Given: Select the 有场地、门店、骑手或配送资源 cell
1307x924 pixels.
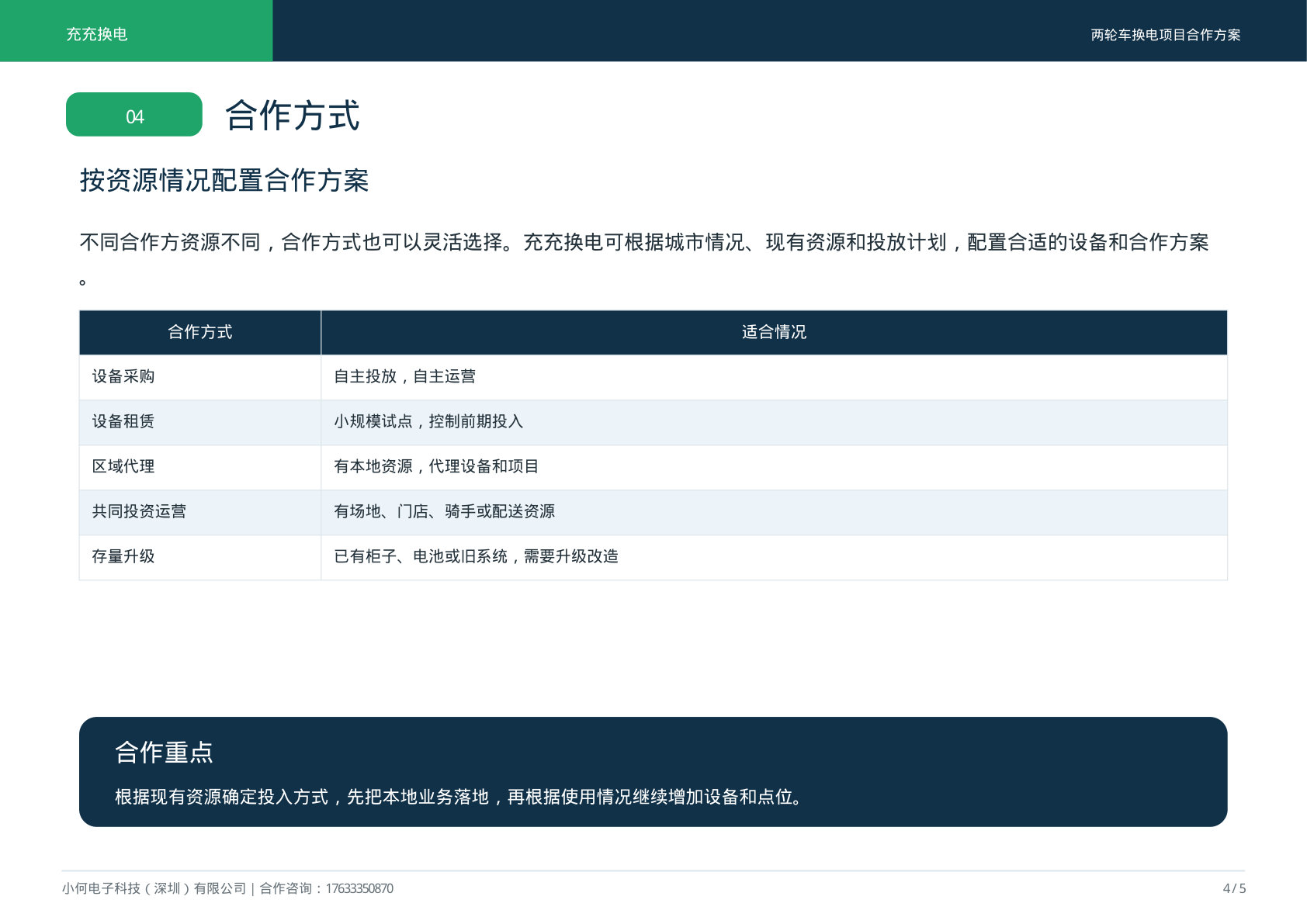Looking at the screenshot, I should pyautogui.click(x=774, y=512).
